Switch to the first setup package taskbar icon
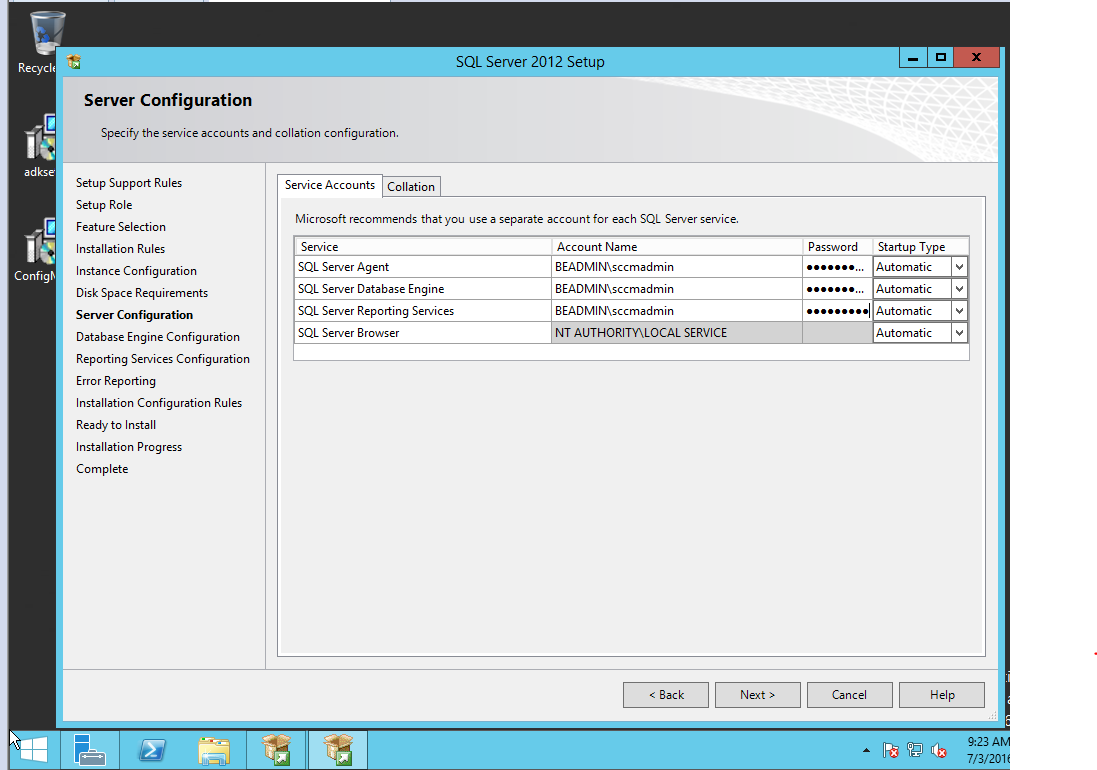The image size is (1097, 770). pos(276,750)
